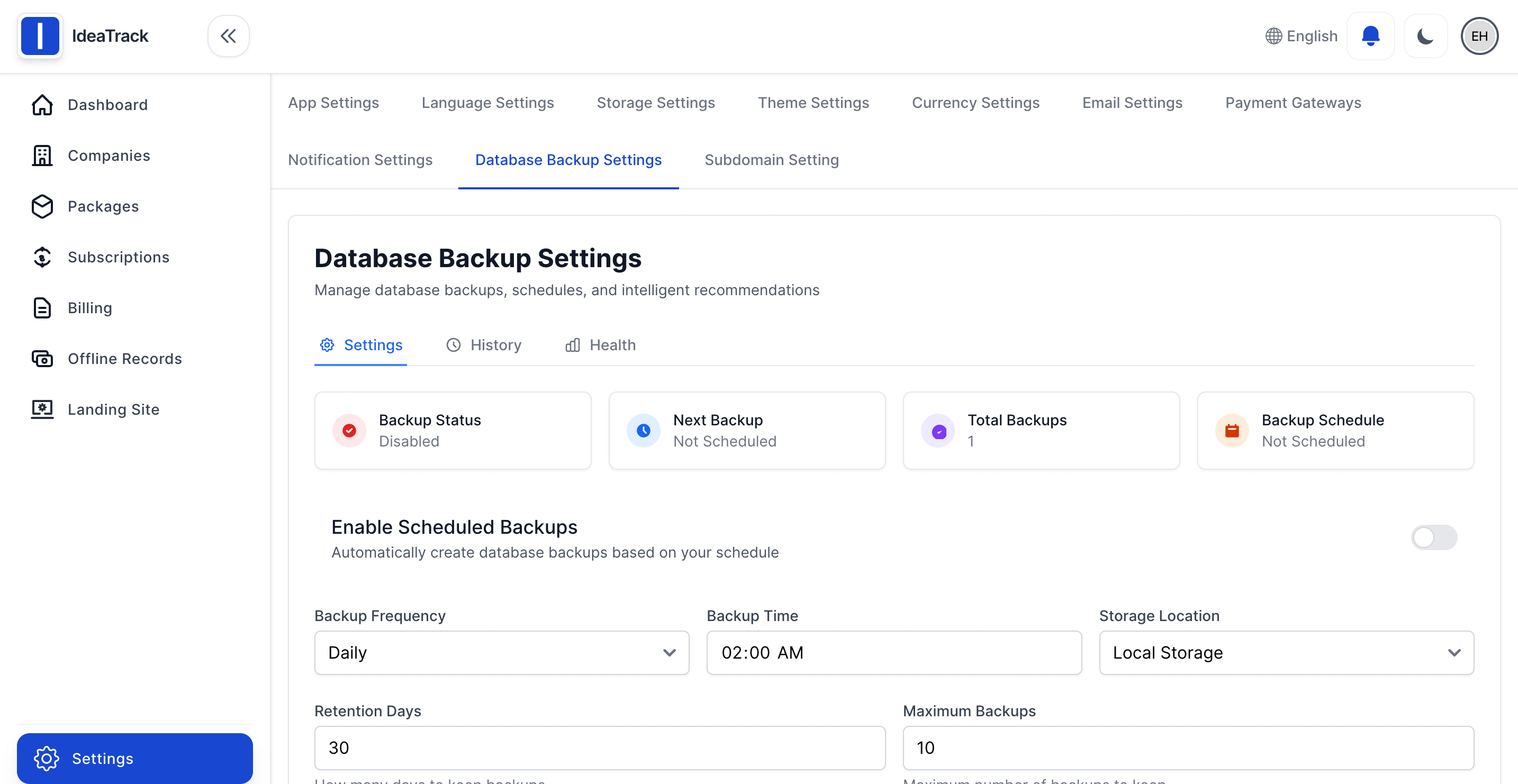Toggle dark mode moon icon
The image size is (1518, 784).
pos(1425,36)
